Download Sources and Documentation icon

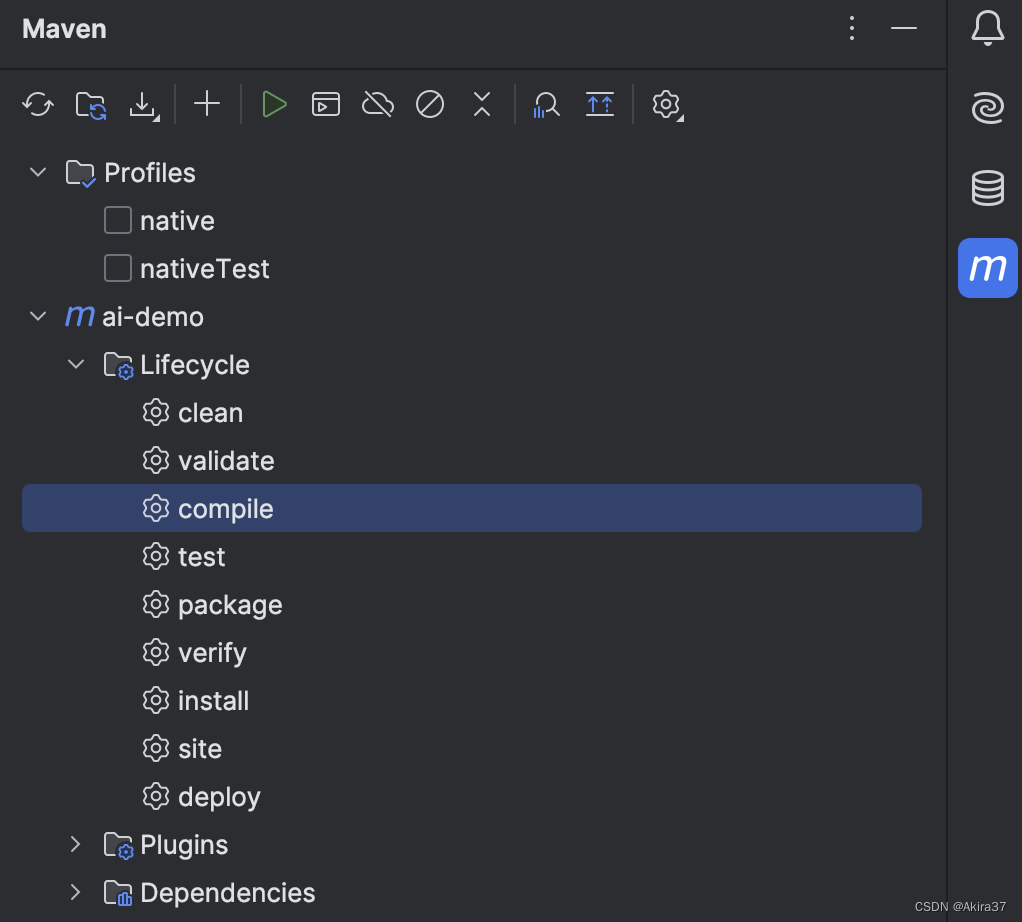click(144, 105)
